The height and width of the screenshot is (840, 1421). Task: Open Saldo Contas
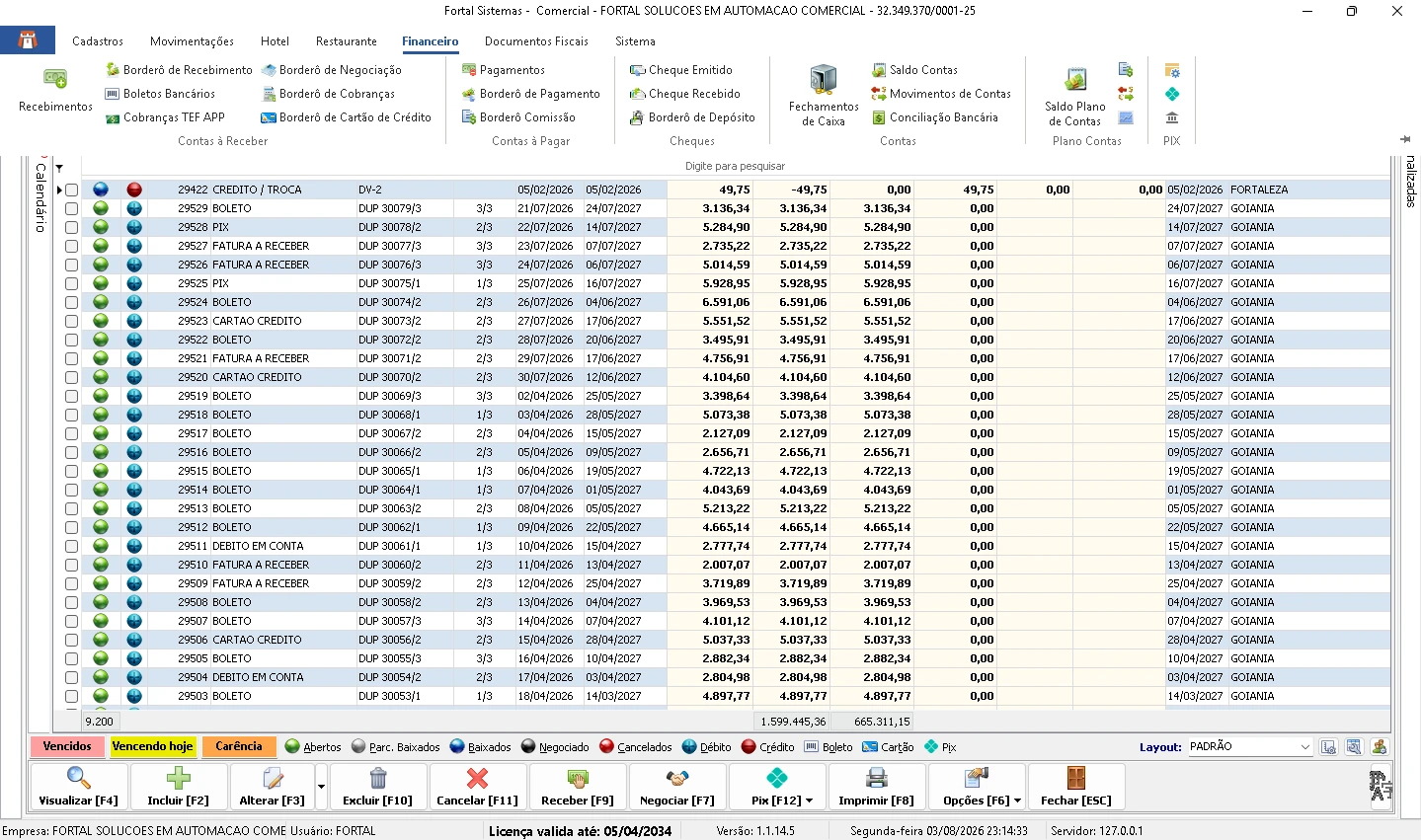point(913,70)
